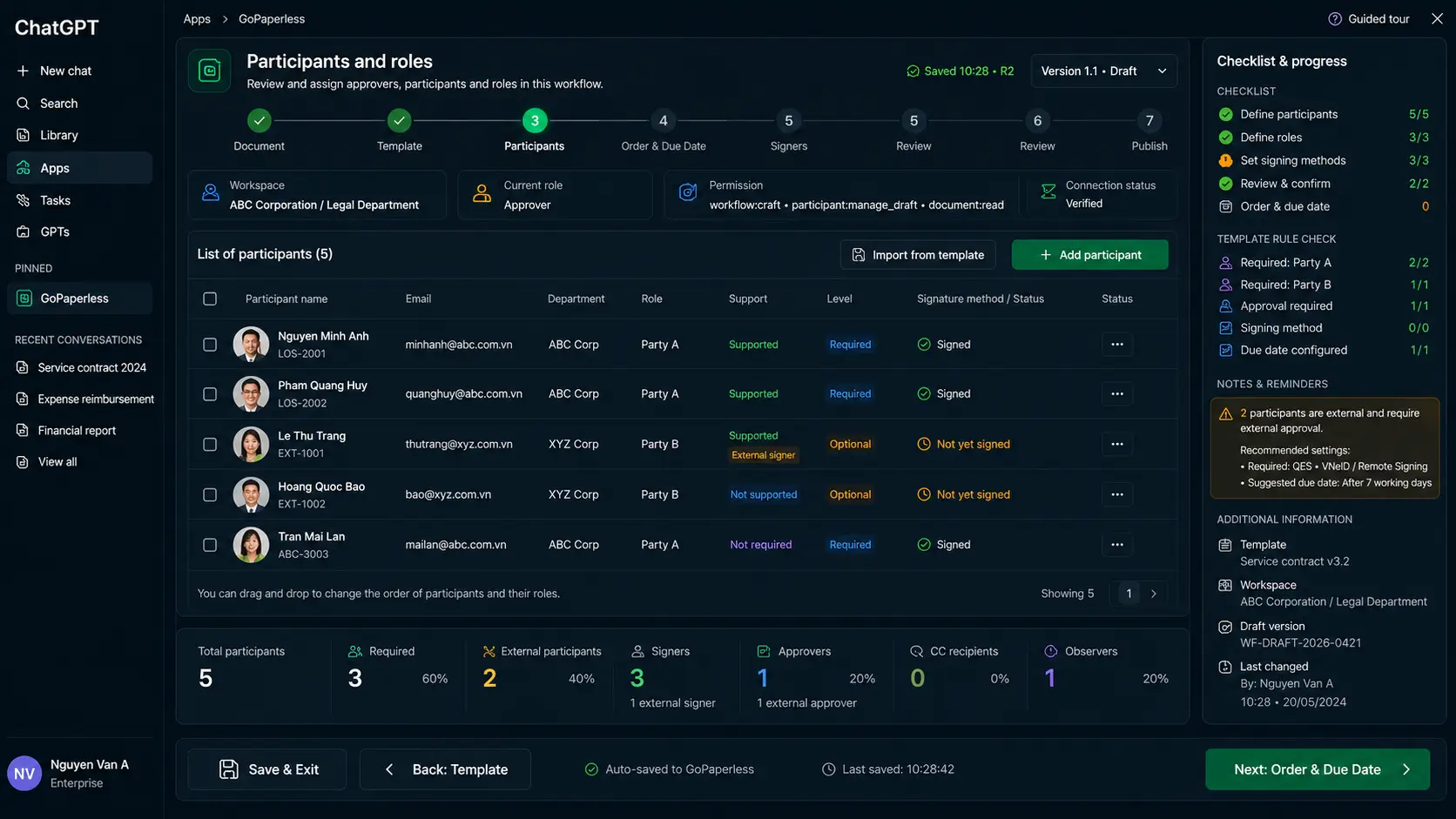Click the GoPaperless app logo icon
Image resolution: width=1456 pixels, height=819 pixels.
(210, 70)
